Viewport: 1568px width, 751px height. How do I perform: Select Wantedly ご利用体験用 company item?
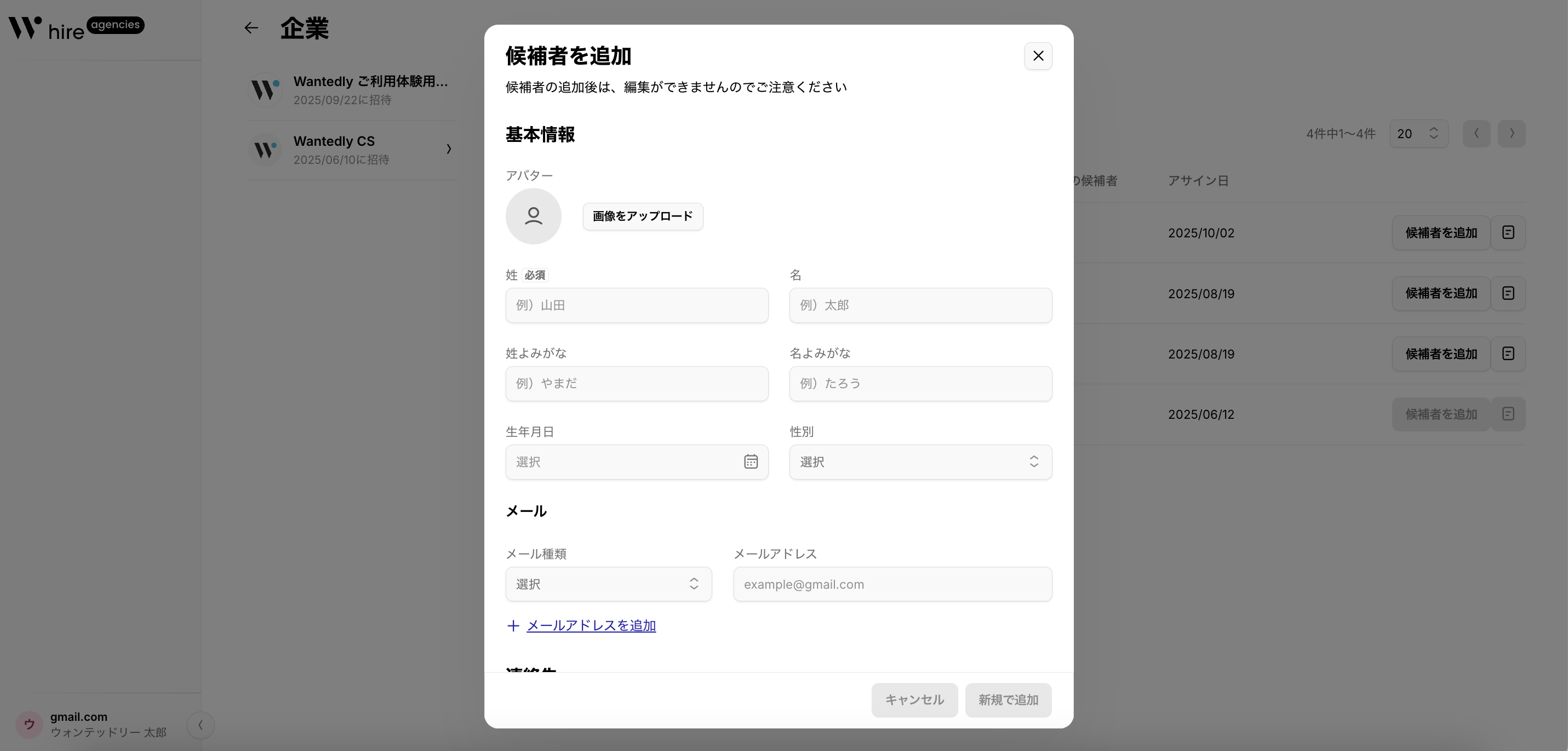353,90
